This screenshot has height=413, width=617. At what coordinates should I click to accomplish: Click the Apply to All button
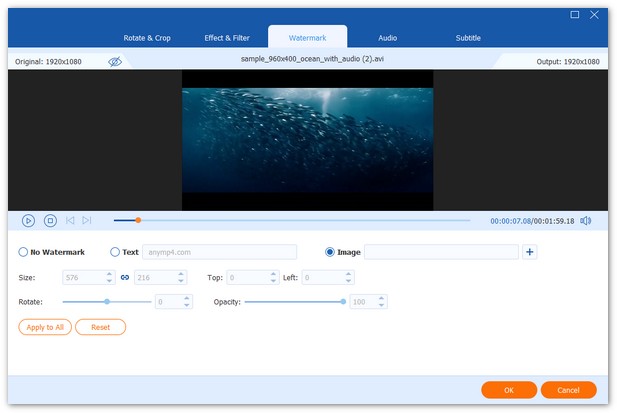pos(45,327)
